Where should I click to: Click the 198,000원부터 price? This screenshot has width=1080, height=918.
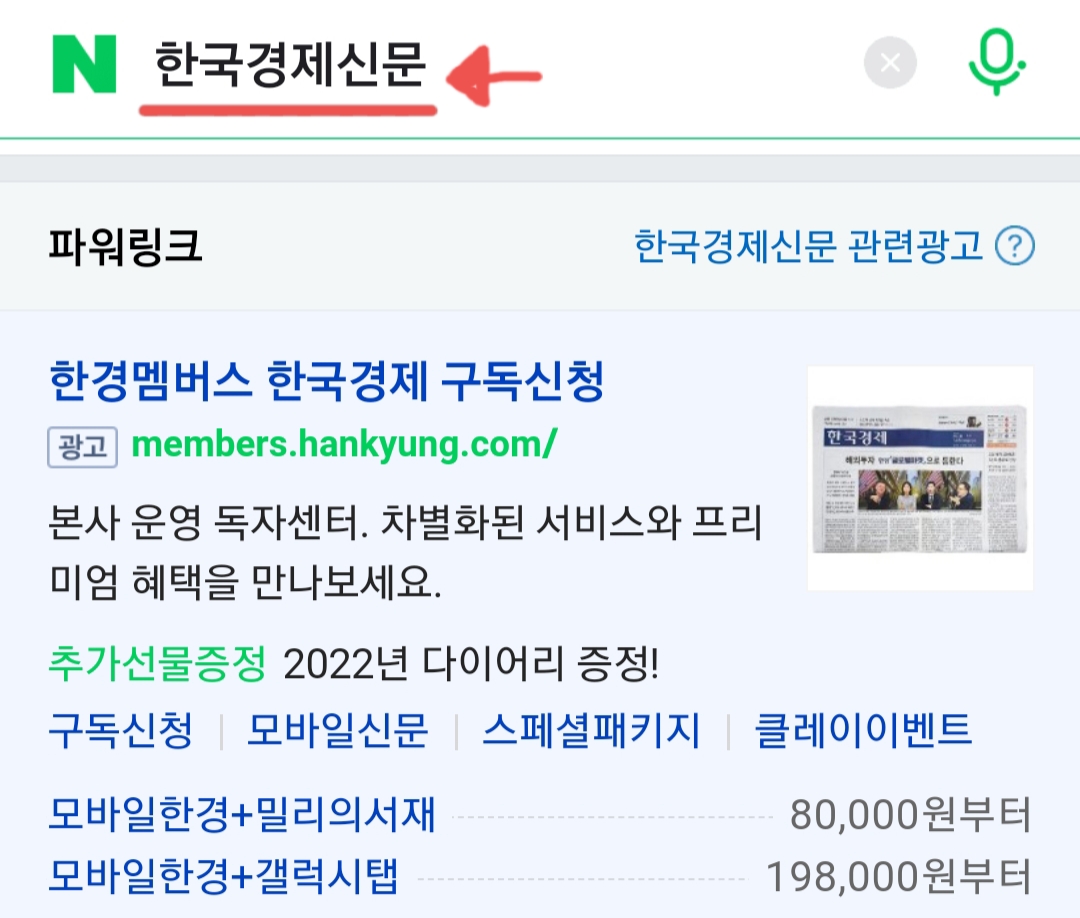coord(899,877)
